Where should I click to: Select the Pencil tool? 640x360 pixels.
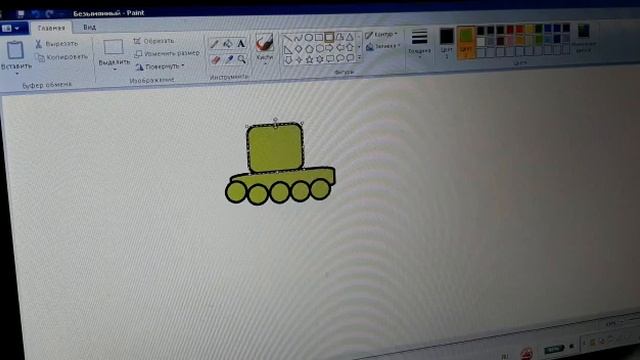click(x=215, y=44)
